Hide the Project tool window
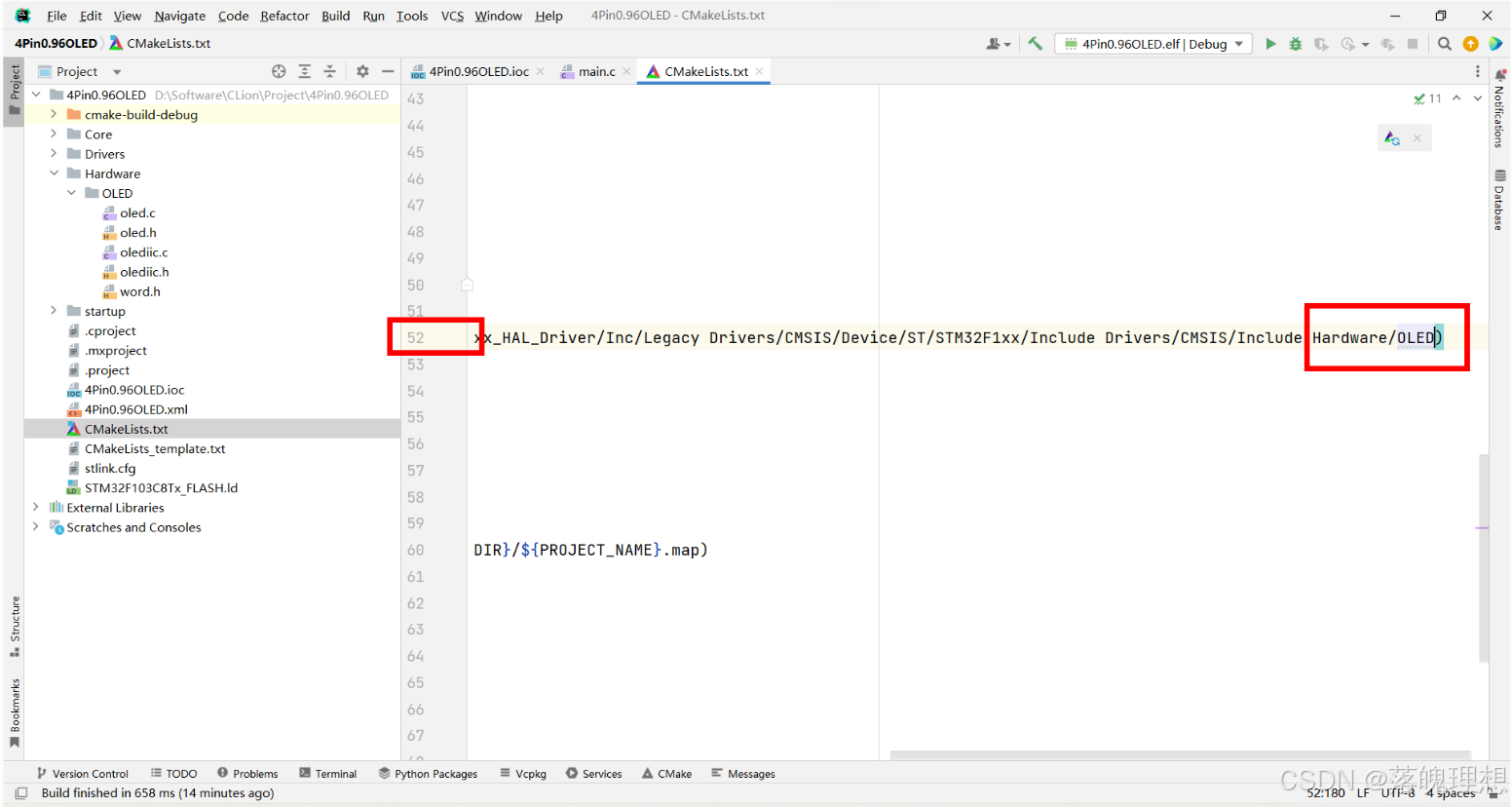1512x807 pixels. pyautogui.click(x=388, y=71)
